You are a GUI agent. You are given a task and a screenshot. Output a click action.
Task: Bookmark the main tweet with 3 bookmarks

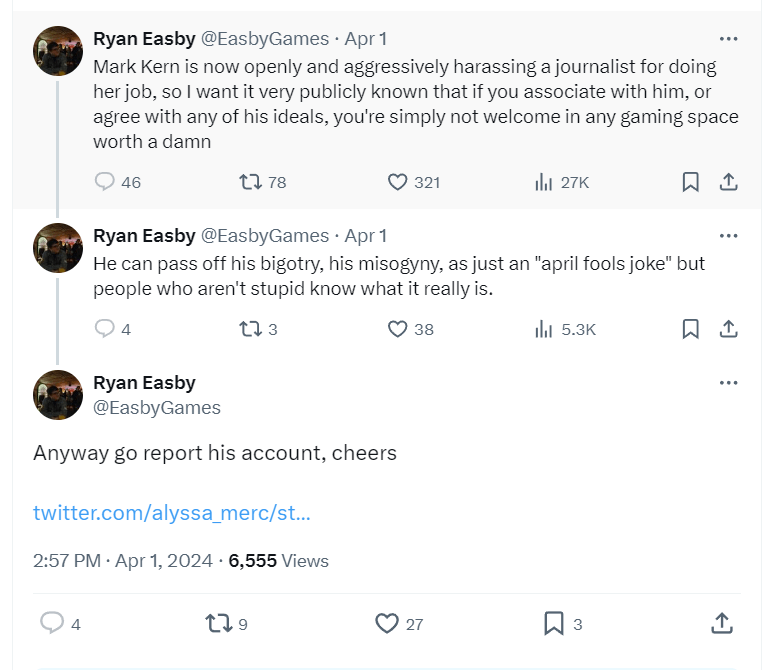[x=554, y=623]
